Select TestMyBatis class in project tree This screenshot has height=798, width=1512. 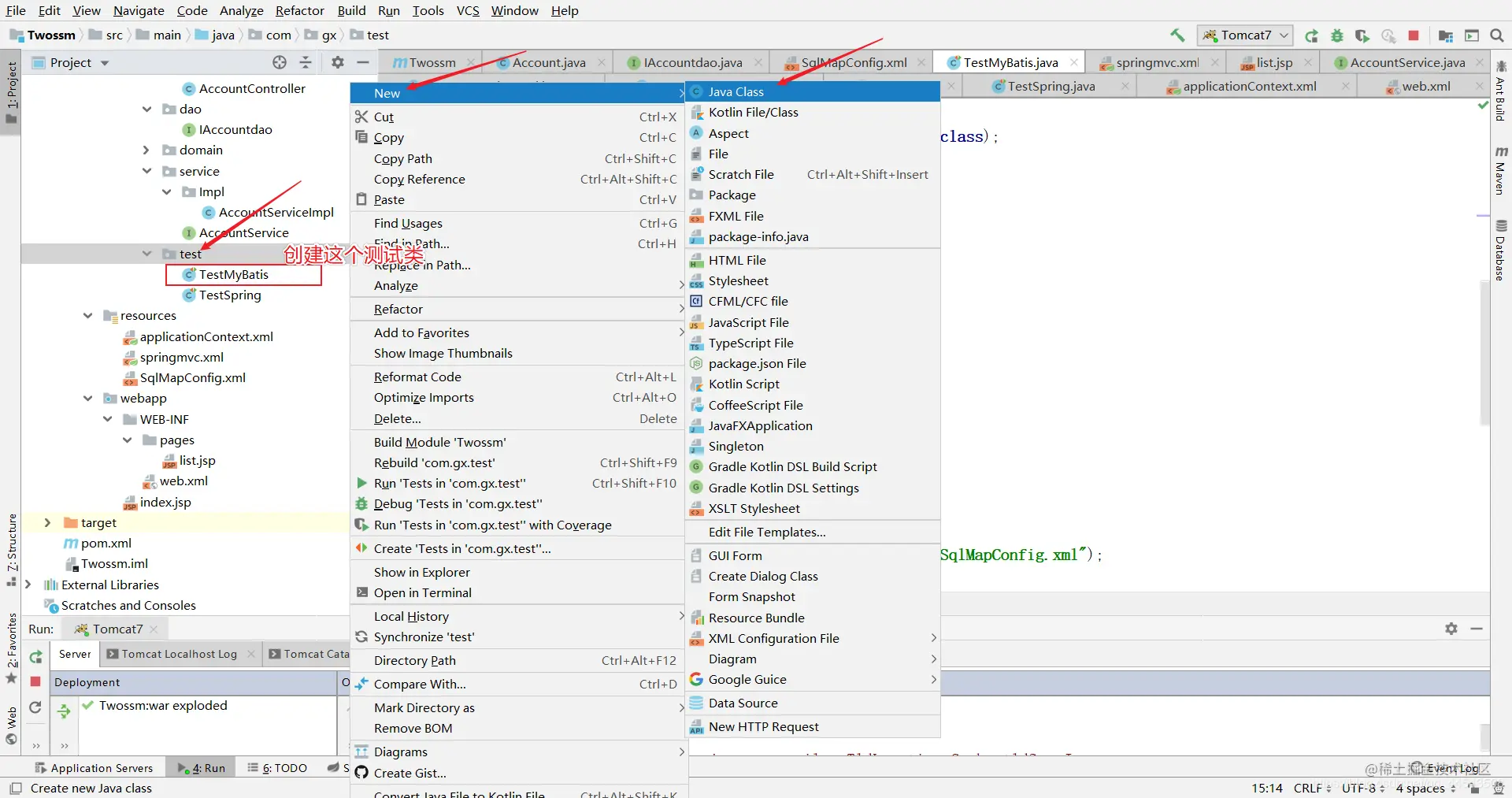234,274
